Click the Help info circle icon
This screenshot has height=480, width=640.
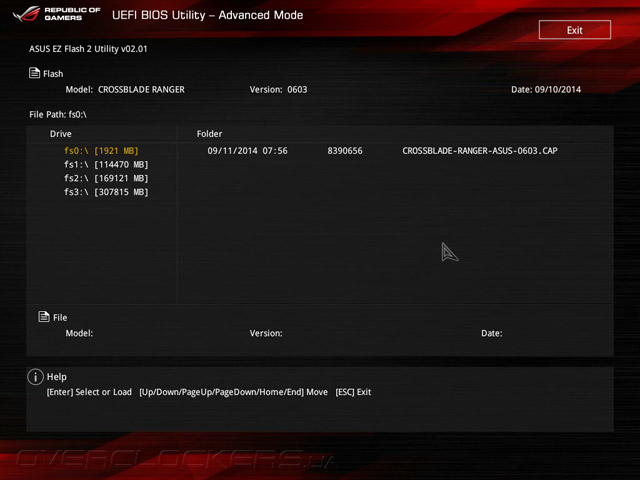pos(36,377)
